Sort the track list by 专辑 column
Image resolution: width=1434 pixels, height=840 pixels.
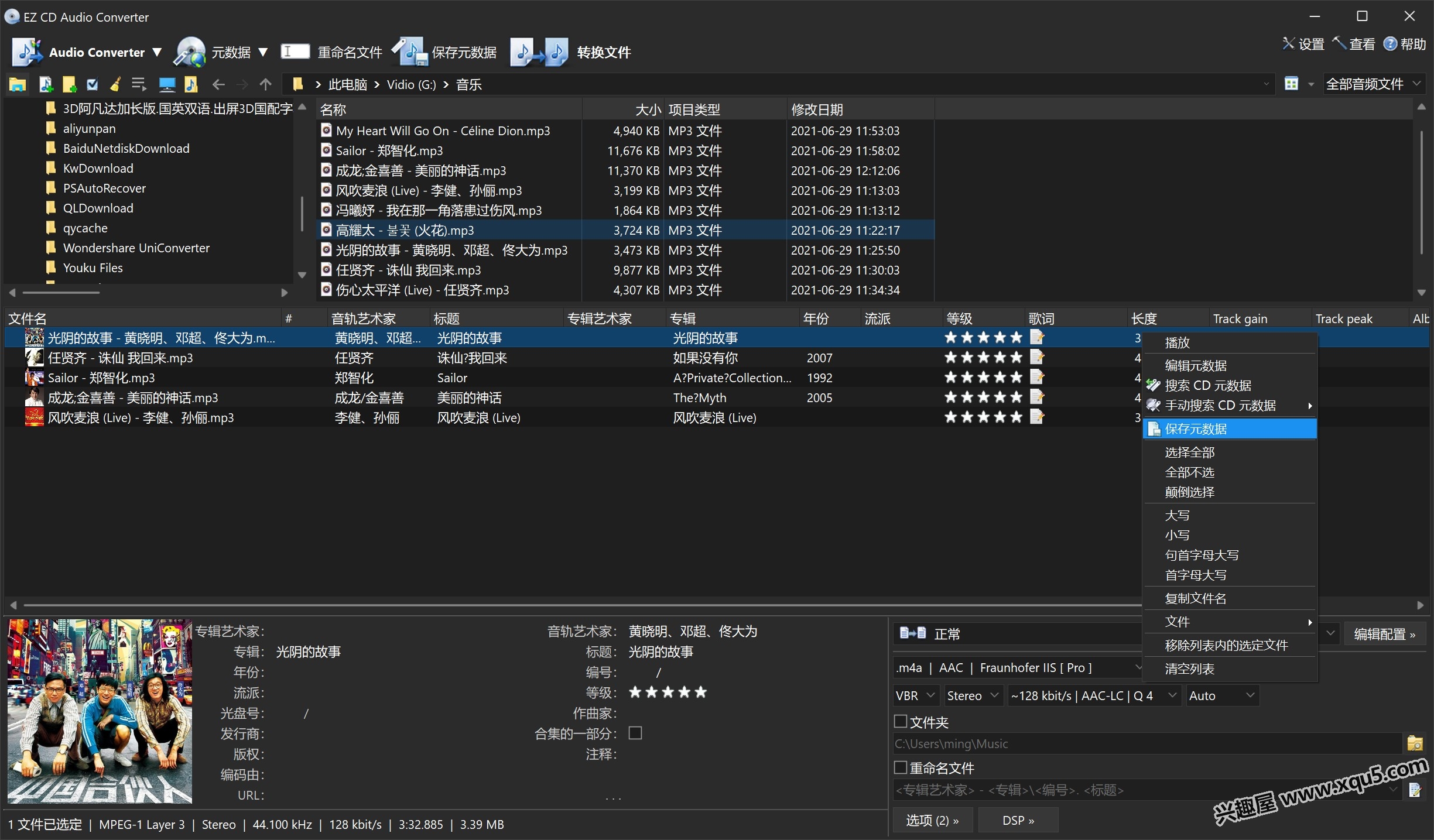coord(732,318)
